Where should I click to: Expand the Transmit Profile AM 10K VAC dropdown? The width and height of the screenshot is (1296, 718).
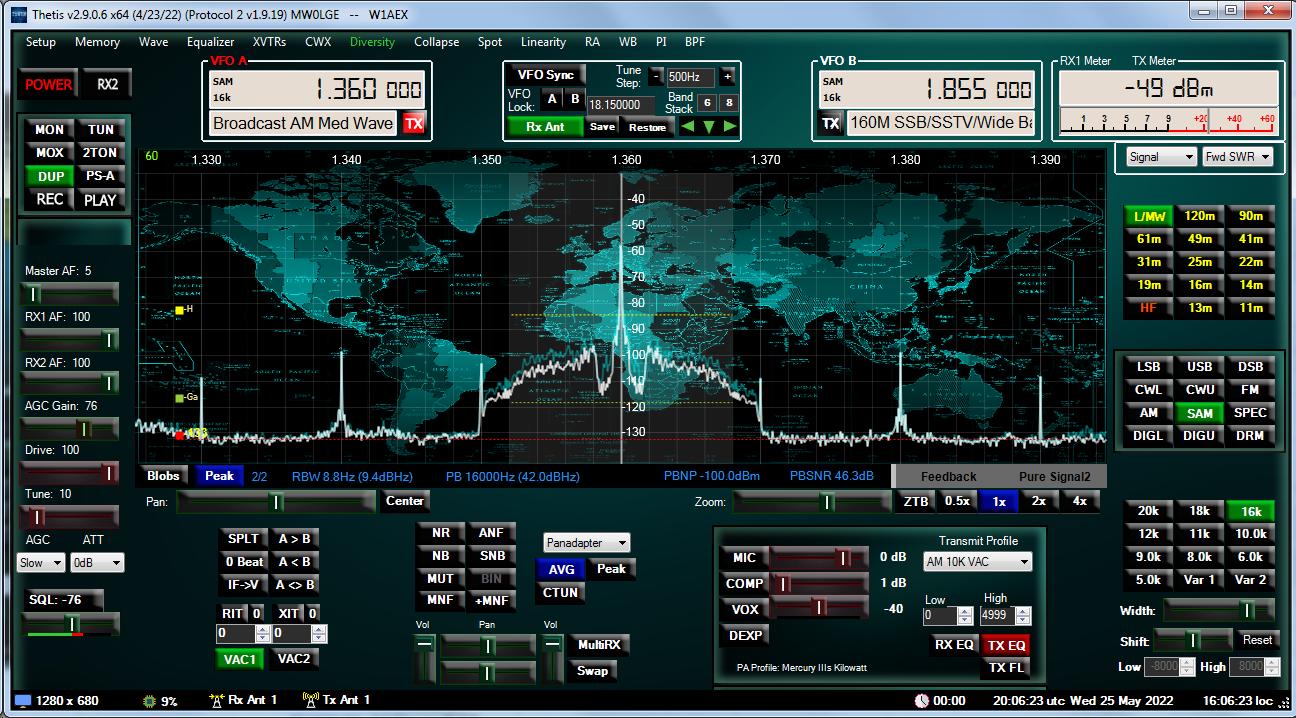(977, 562)
